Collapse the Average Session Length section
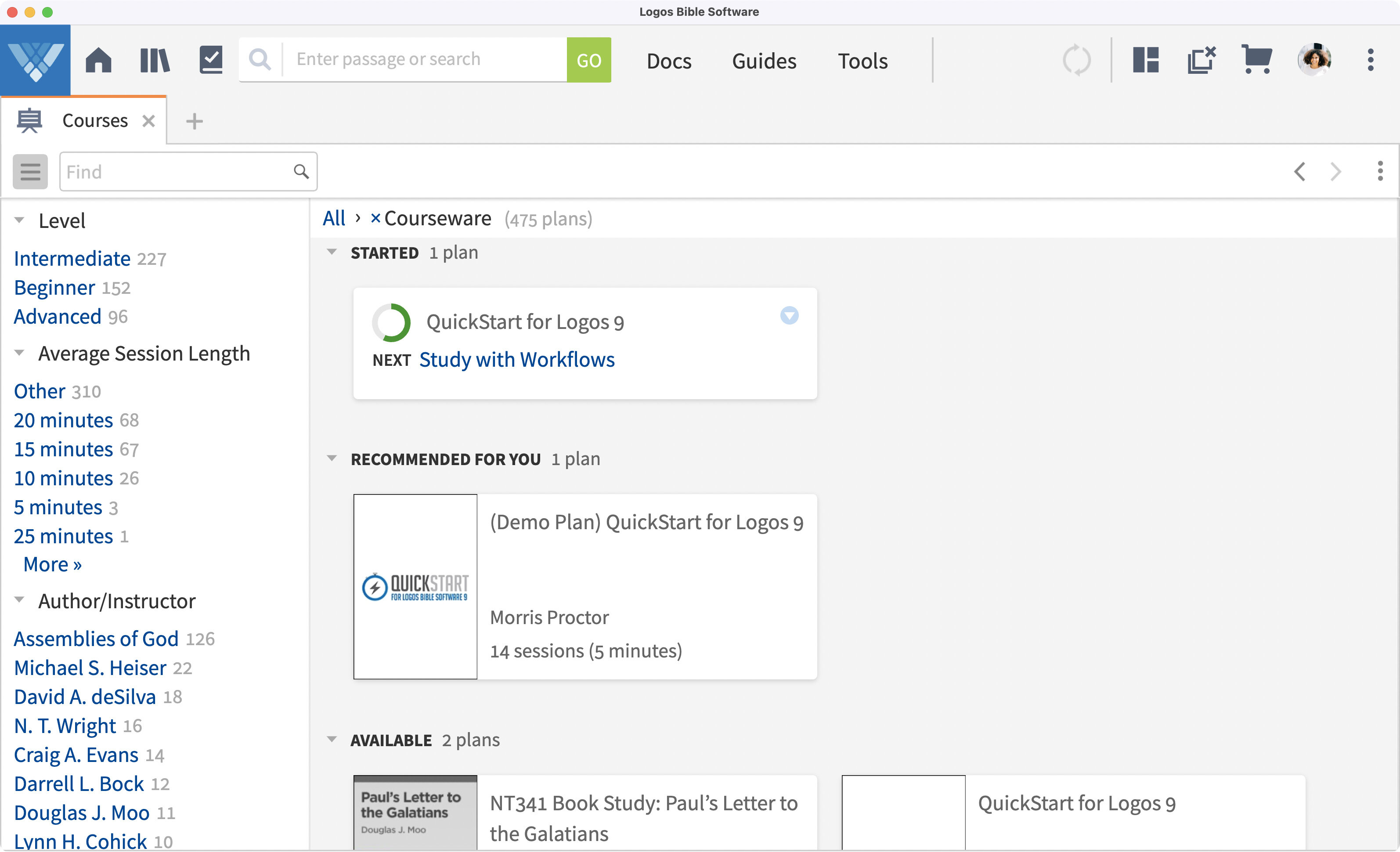 (19, 353)
